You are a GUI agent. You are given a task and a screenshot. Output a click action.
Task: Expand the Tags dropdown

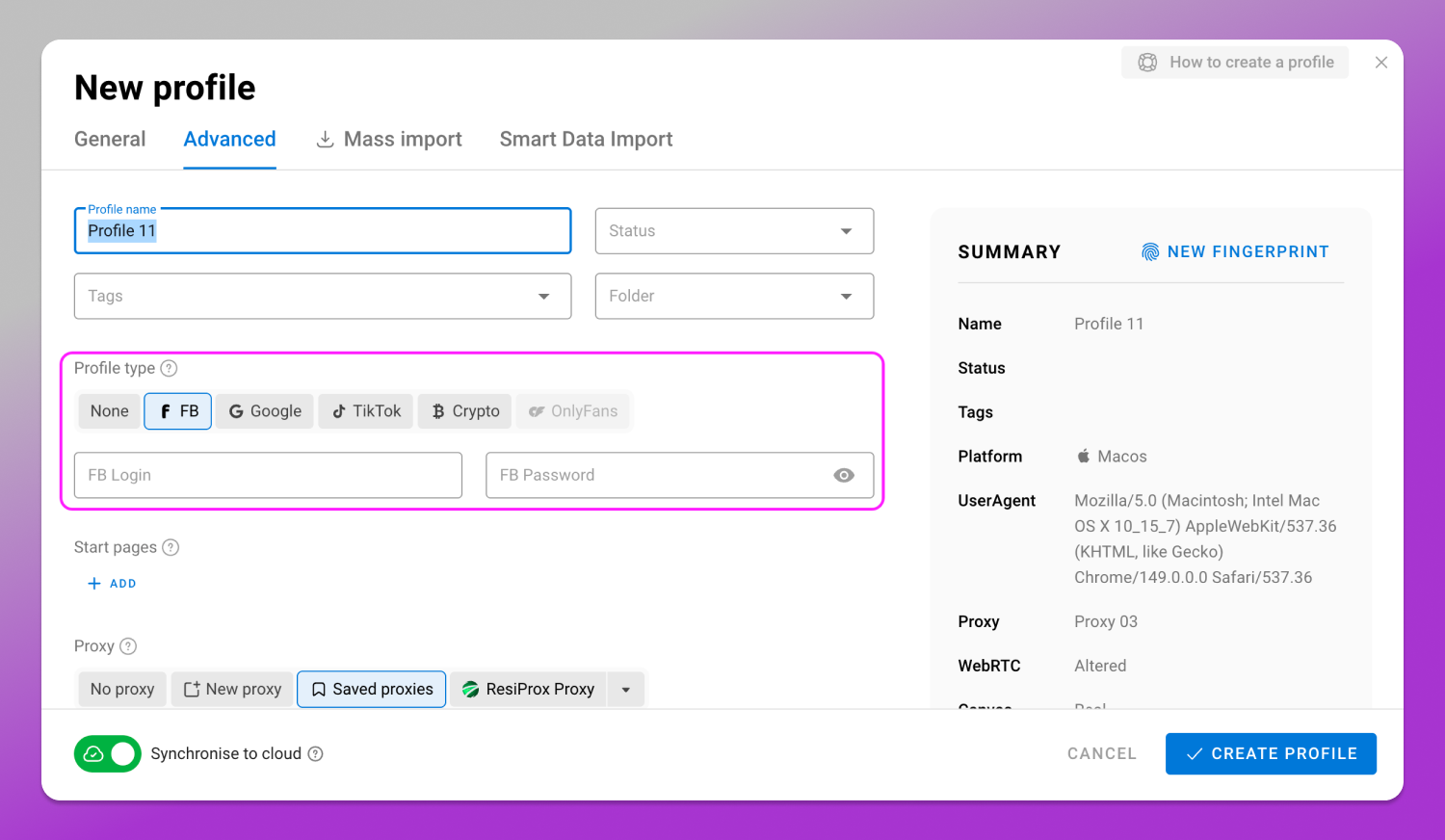click(323, 297)
